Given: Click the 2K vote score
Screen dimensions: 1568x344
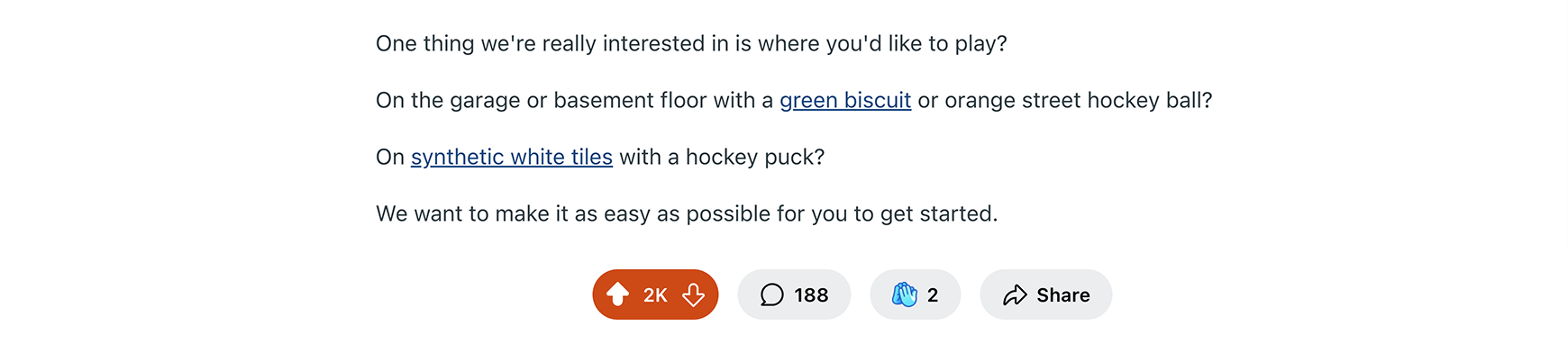Looking at the screenshot, I should click(x=655, y=294).
